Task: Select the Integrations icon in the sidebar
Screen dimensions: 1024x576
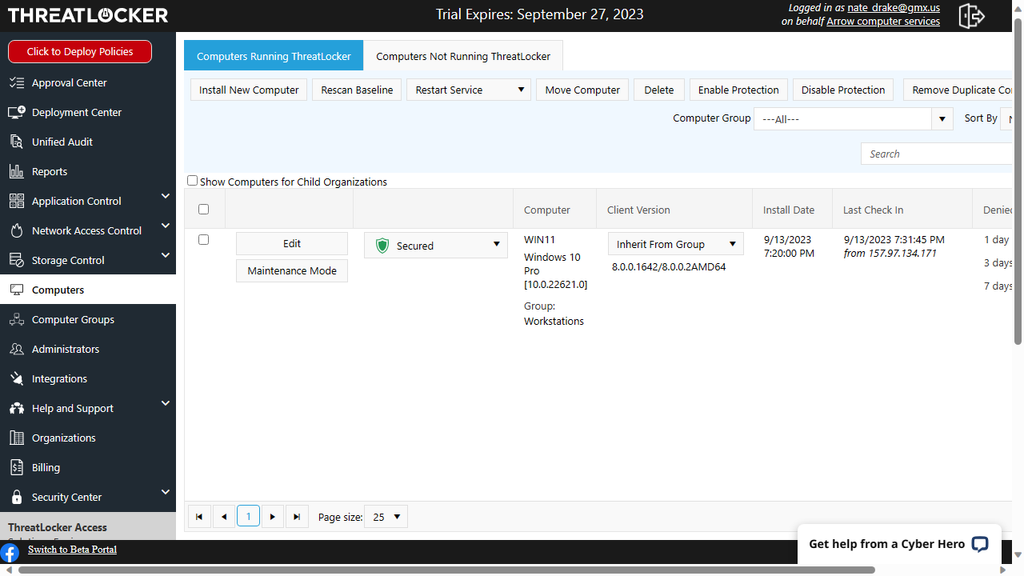Action: coord(18,378)
